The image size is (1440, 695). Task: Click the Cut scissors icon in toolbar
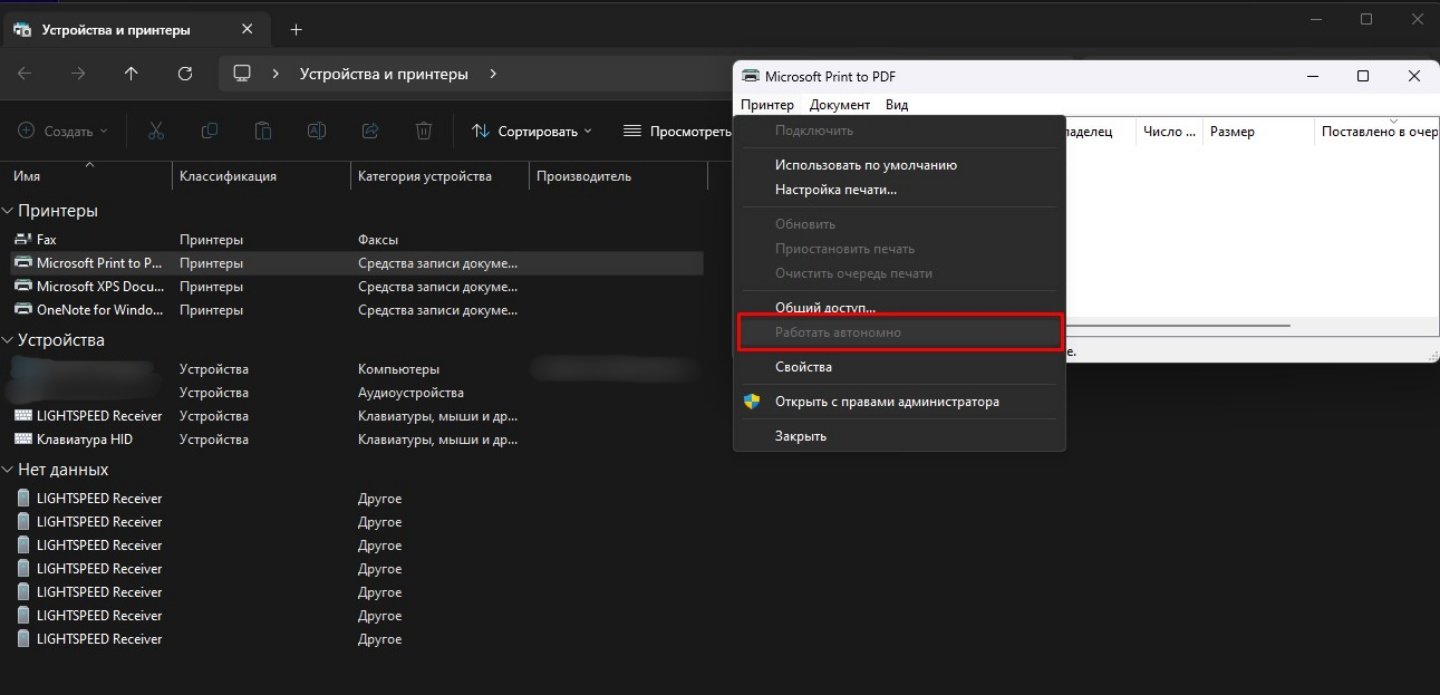(155, 131)
